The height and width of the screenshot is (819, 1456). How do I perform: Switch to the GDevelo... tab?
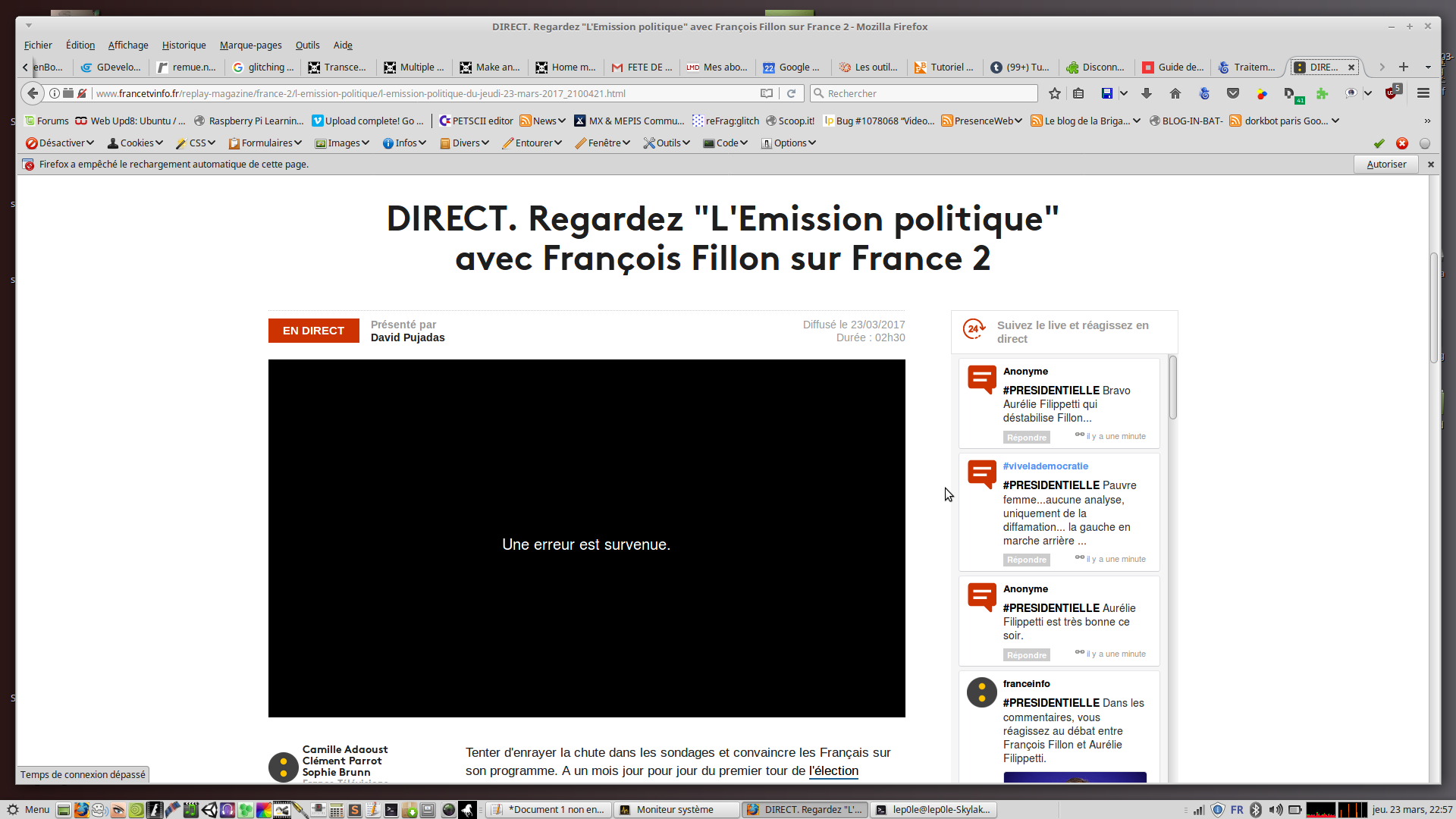[x=111, y=67]
